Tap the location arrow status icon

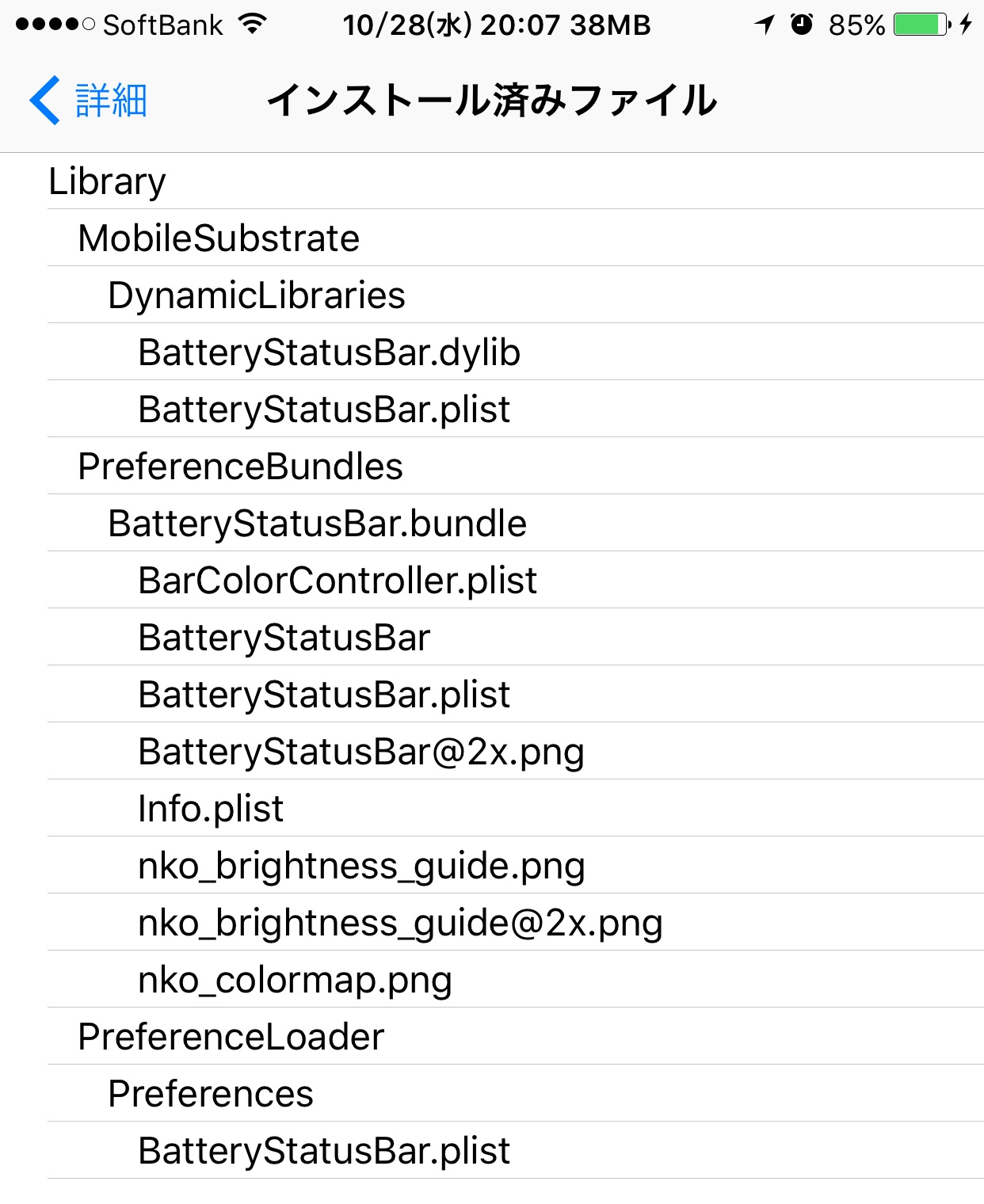pyautogui.click(x=765, y=25)
